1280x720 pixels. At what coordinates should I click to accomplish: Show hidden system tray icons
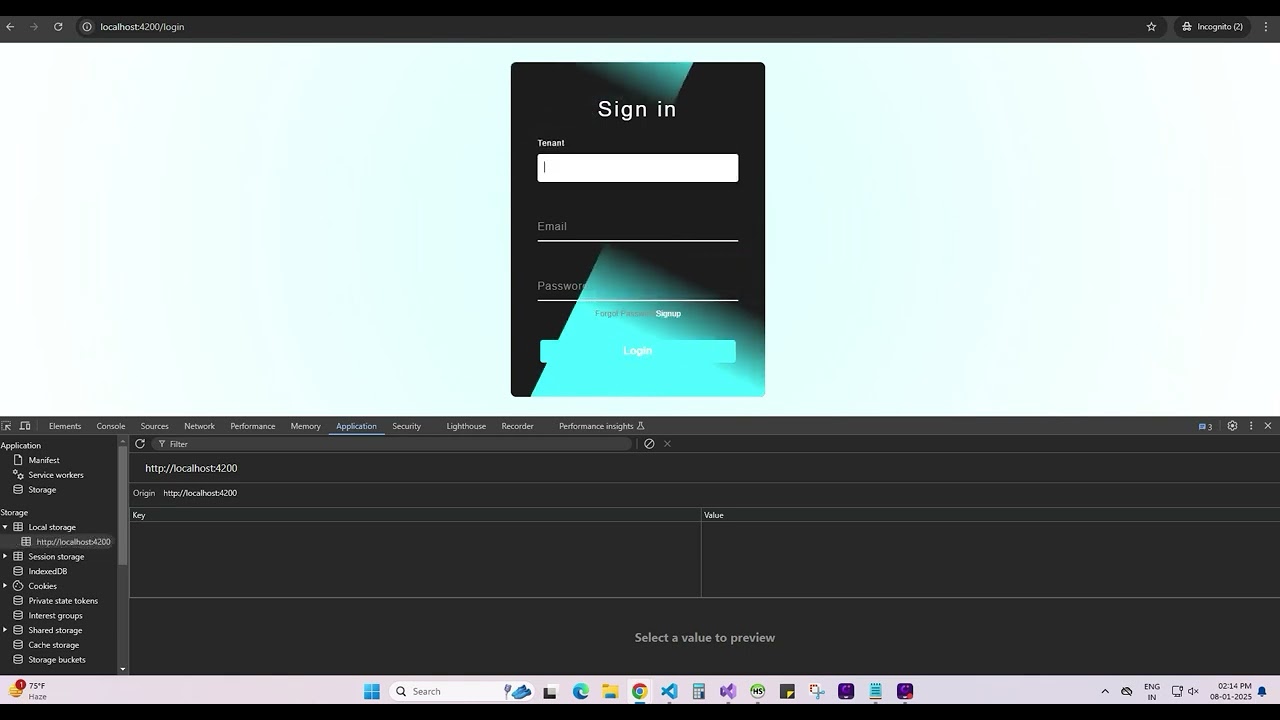(1105, 691)
